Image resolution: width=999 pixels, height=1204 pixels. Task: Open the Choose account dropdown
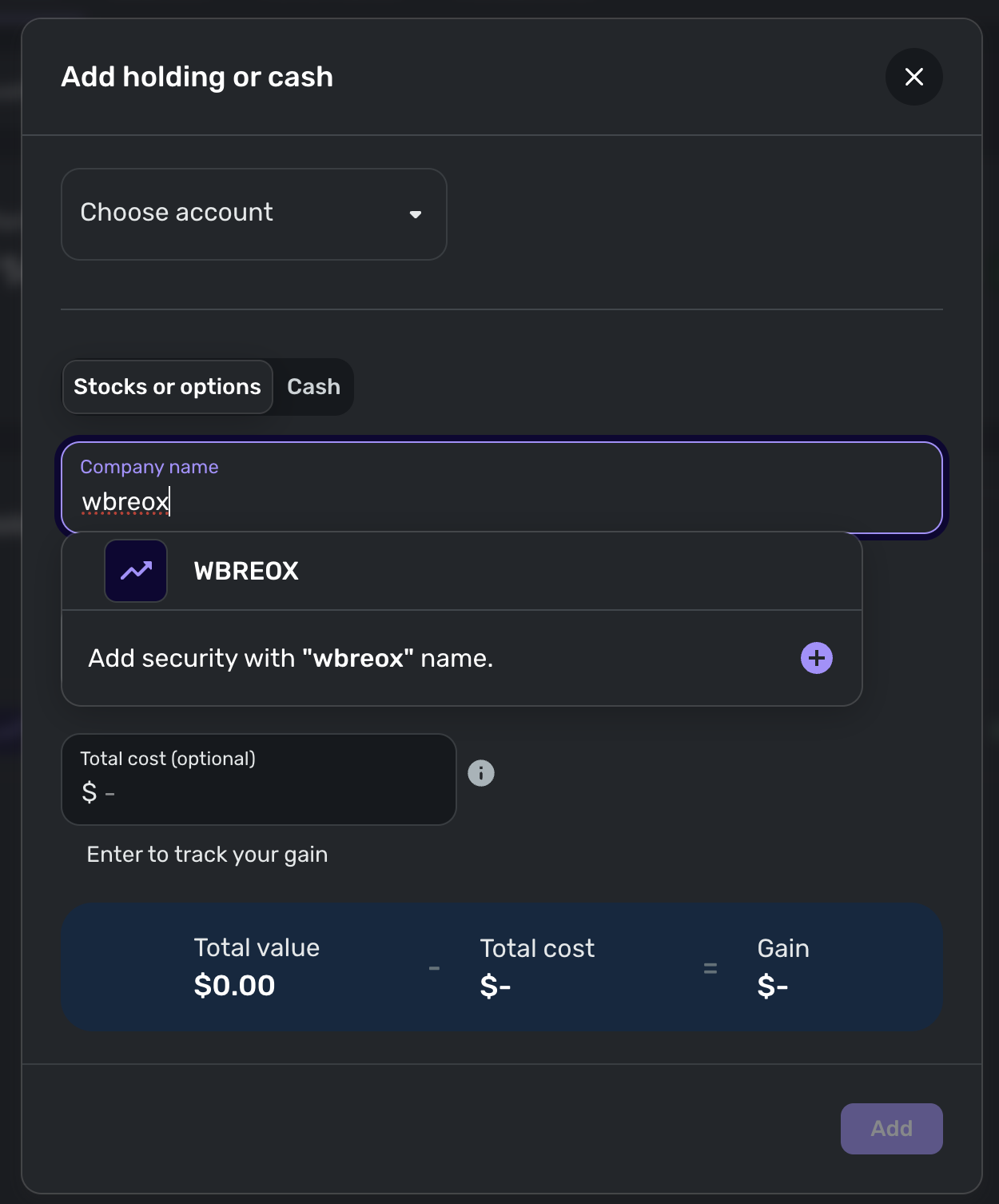tap(240, 213)
